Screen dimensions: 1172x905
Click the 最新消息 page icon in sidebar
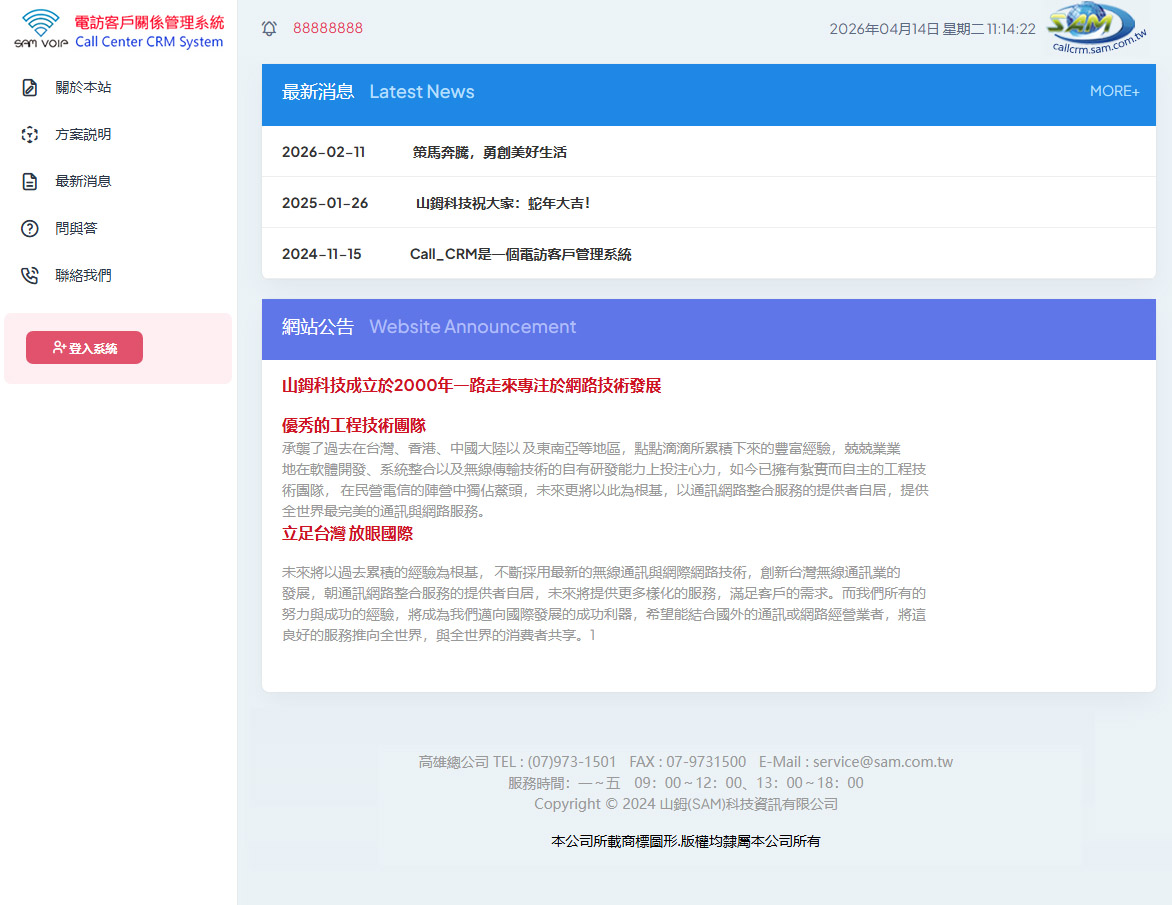(30, 182)
